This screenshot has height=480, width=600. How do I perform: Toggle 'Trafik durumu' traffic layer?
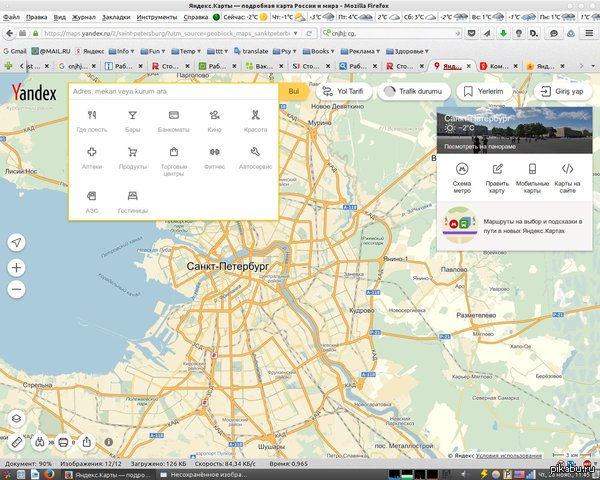tap(414, 91)
